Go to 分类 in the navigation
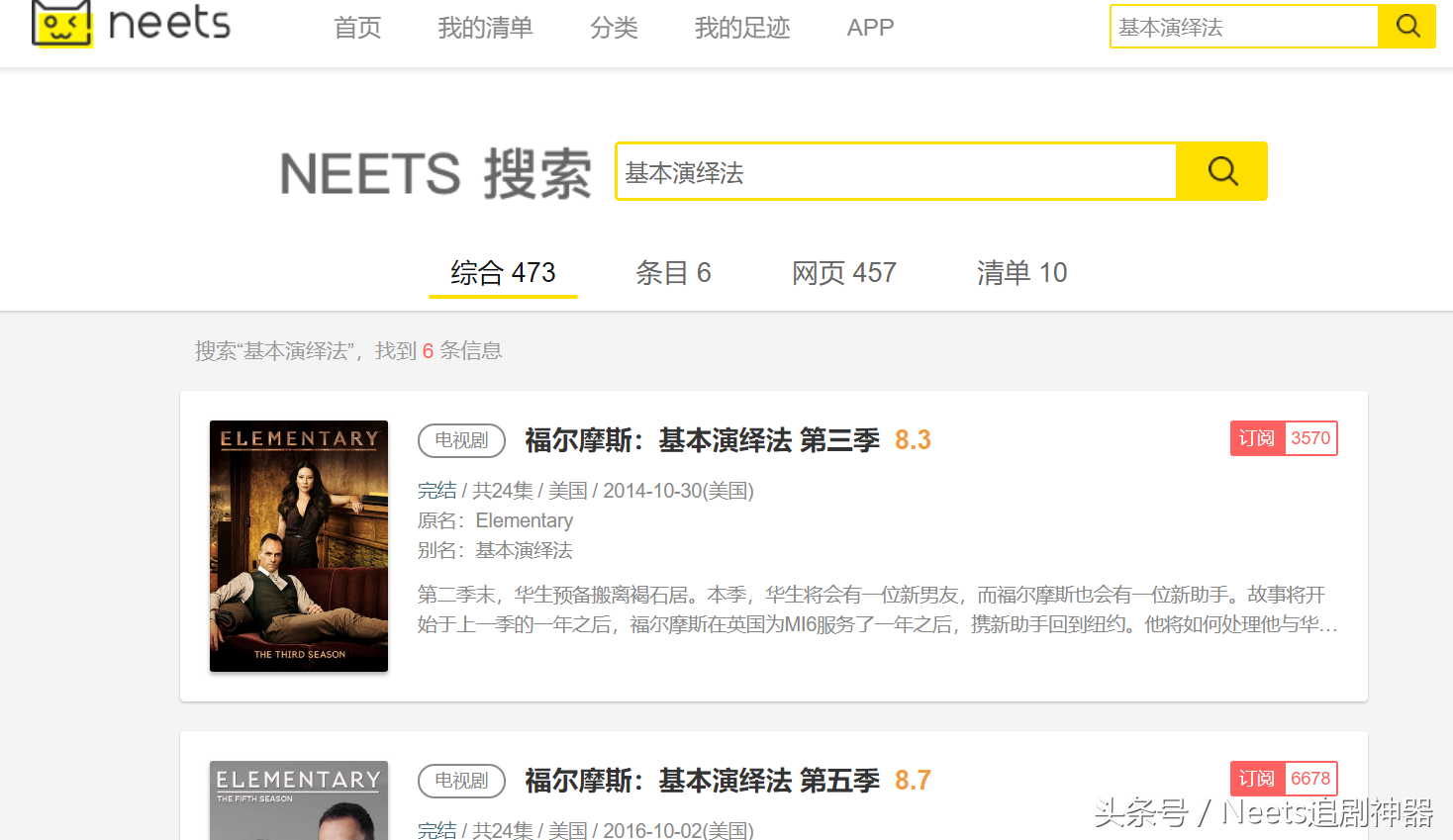The width and height of the screenshot is (1453, 840). [614, 28]
